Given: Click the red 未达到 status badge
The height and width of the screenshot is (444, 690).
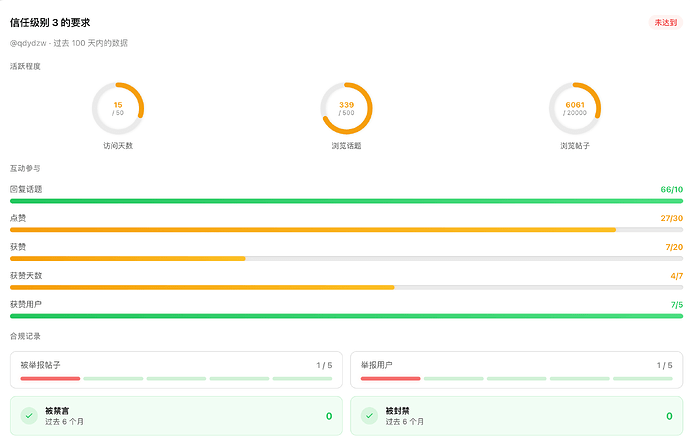Looking at the screenshot, I should pyautogui.click(x=665, y=22).
